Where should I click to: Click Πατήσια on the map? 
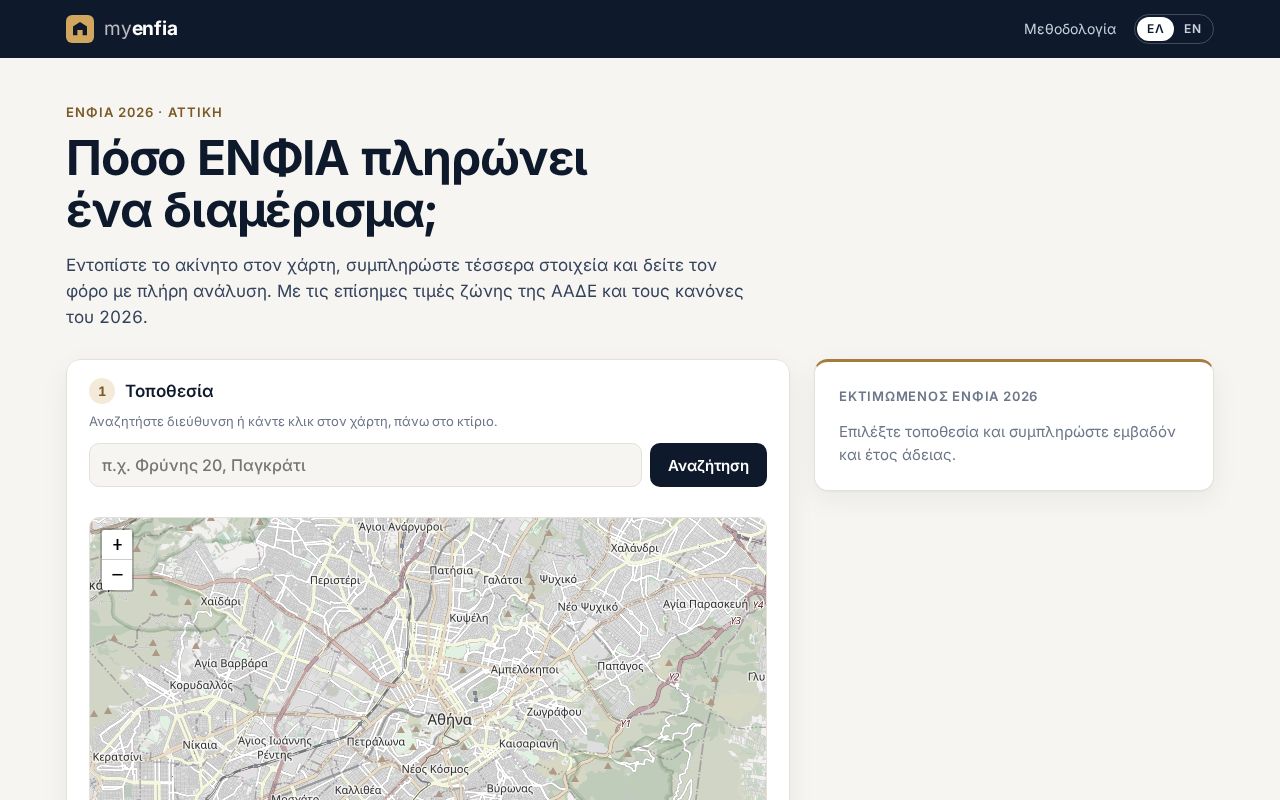[x=451, y=571]
